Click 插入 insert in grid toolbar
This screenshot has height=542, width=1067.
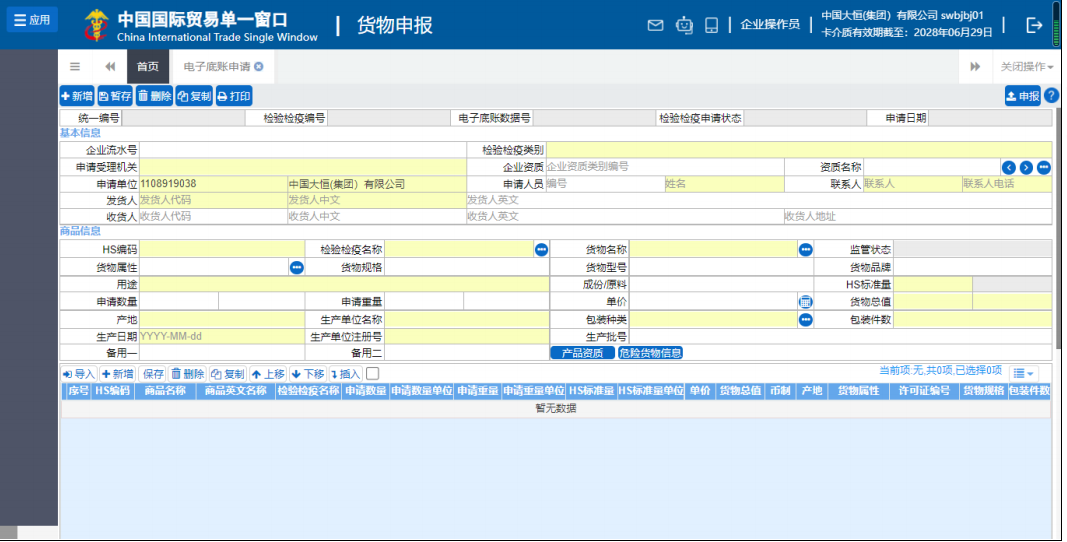(345, 374)
